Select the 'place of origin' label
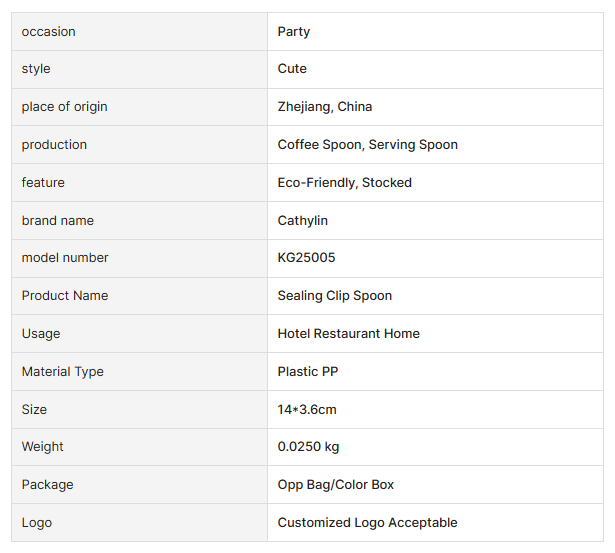This screenshot has height=553, width=615. click(x=64, y=107)
